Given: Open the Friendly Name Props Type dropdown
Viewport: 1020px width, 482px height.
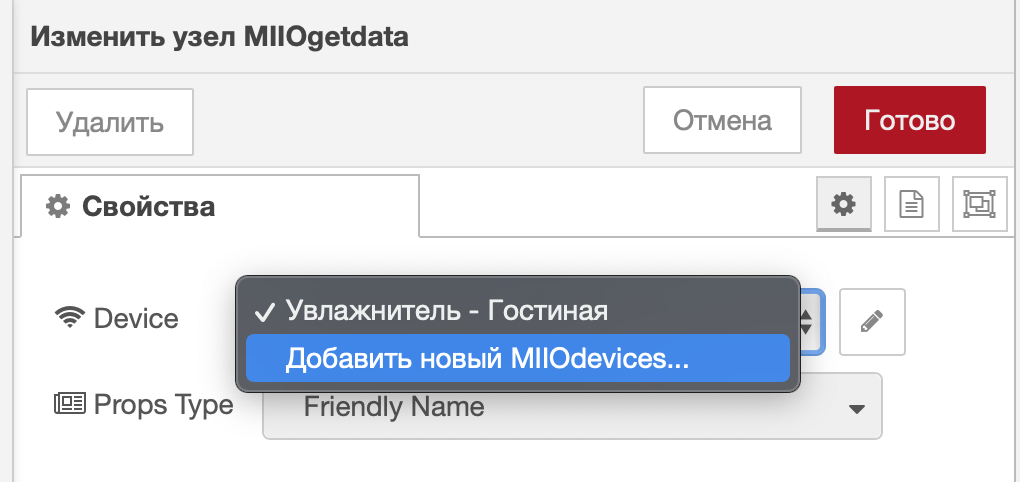Looking at the screenshot, I should (x=572, y=407).
